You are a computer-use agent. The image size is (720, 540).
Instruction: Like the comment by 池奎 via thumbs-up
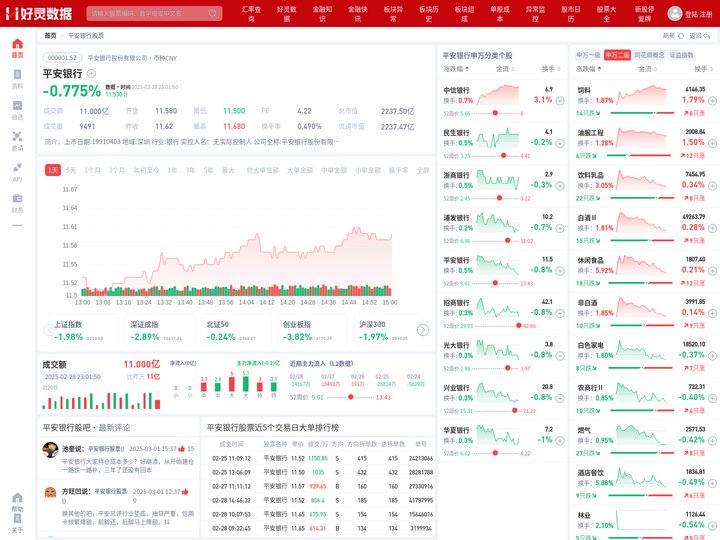tap(181, 449)
